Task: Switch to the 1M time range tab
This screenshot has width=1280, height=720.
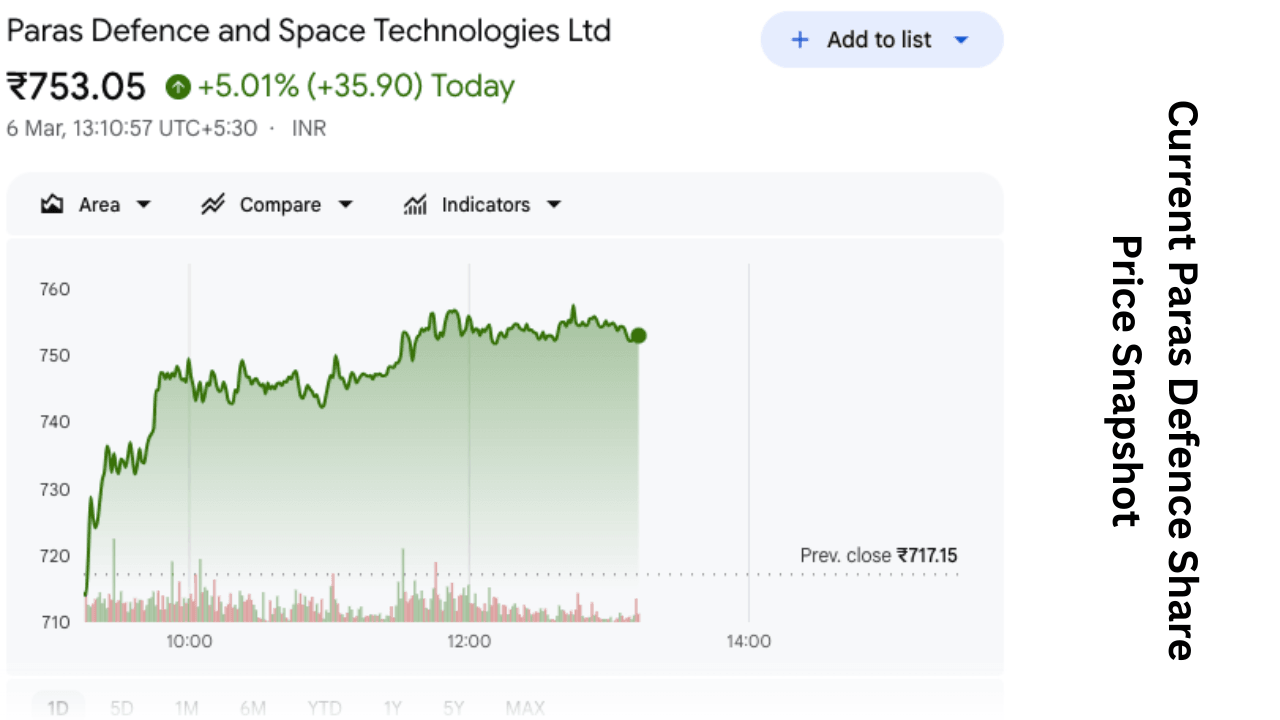Action: coord(186,709)
